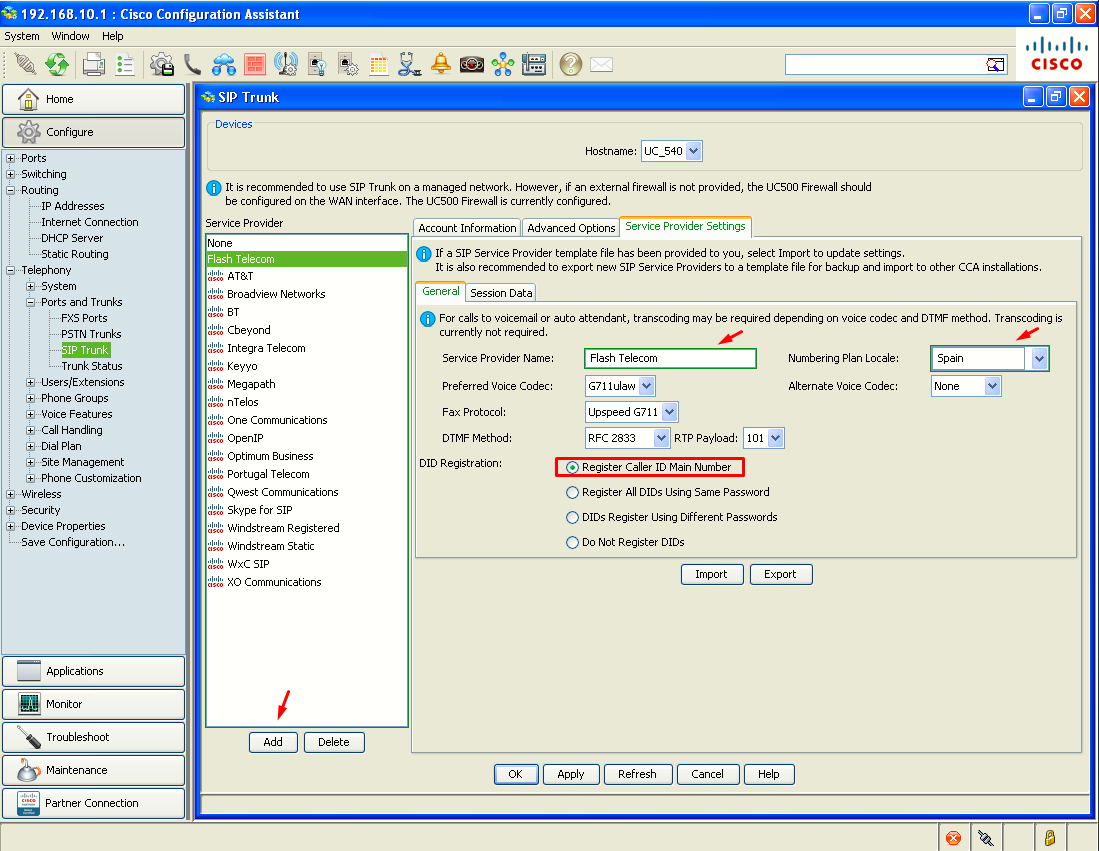
Task: Open the Monitor sidebar section
Action: click(x=93, y=704)
